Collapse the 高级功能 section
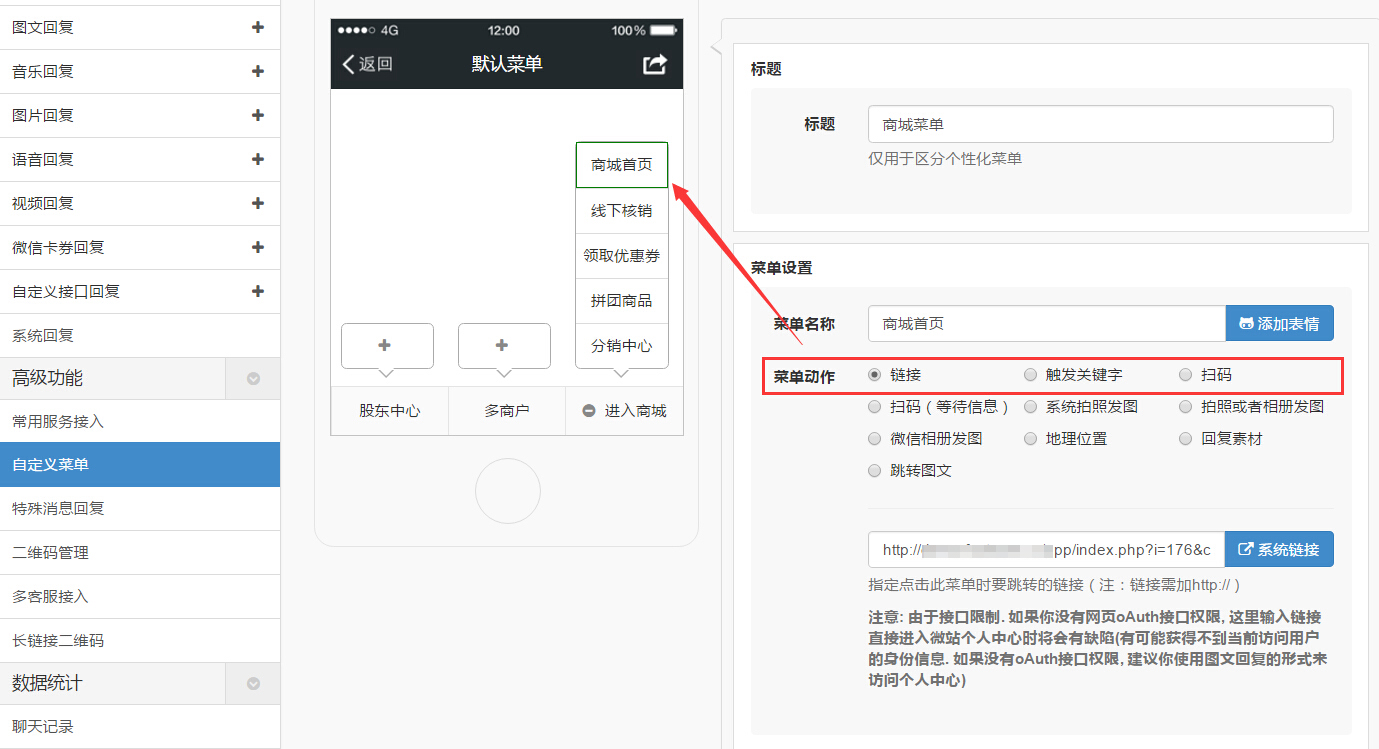 click(x=253, y=379)
